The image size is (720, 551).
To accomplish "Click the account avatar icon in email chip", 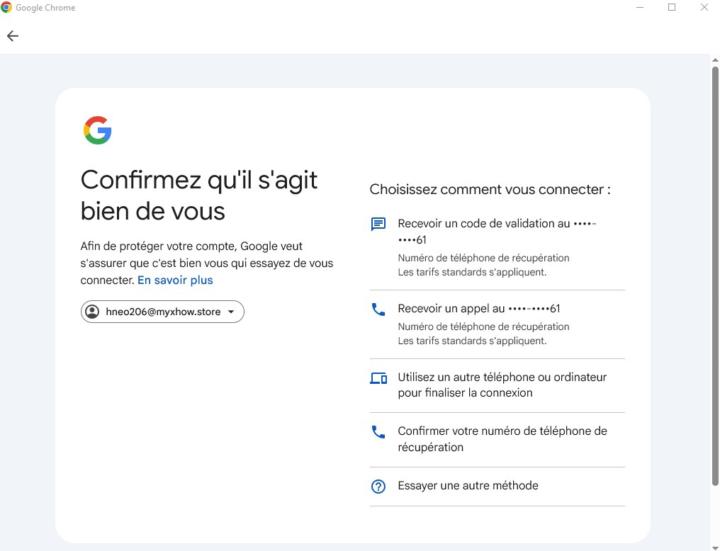I will (x=93, y=312).
